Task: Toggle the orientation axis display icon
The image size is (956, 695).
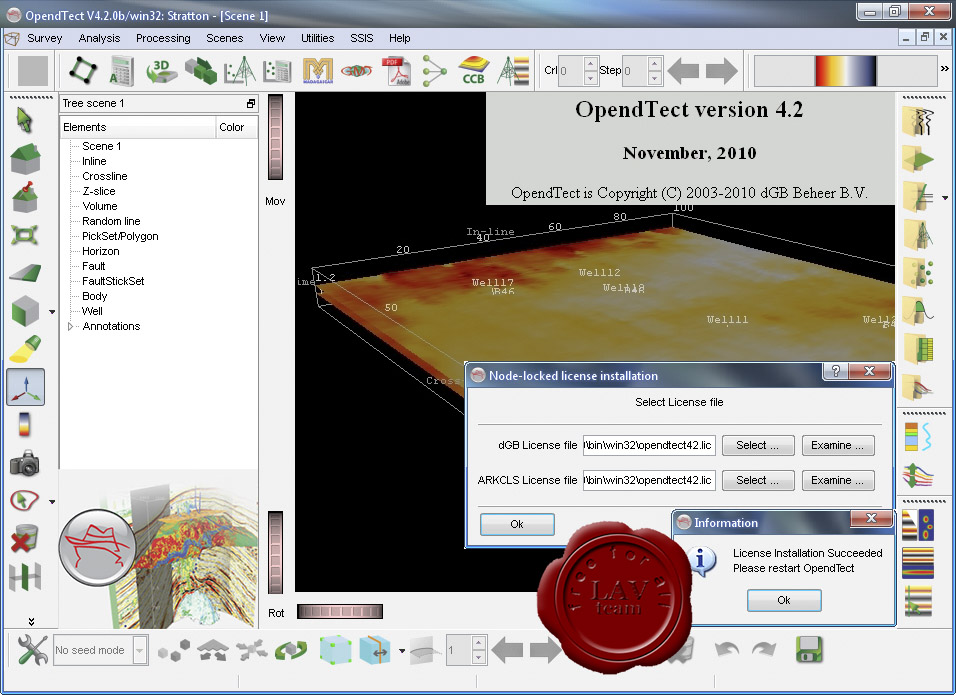Action: pyautogui.click(x=25, y=387)
